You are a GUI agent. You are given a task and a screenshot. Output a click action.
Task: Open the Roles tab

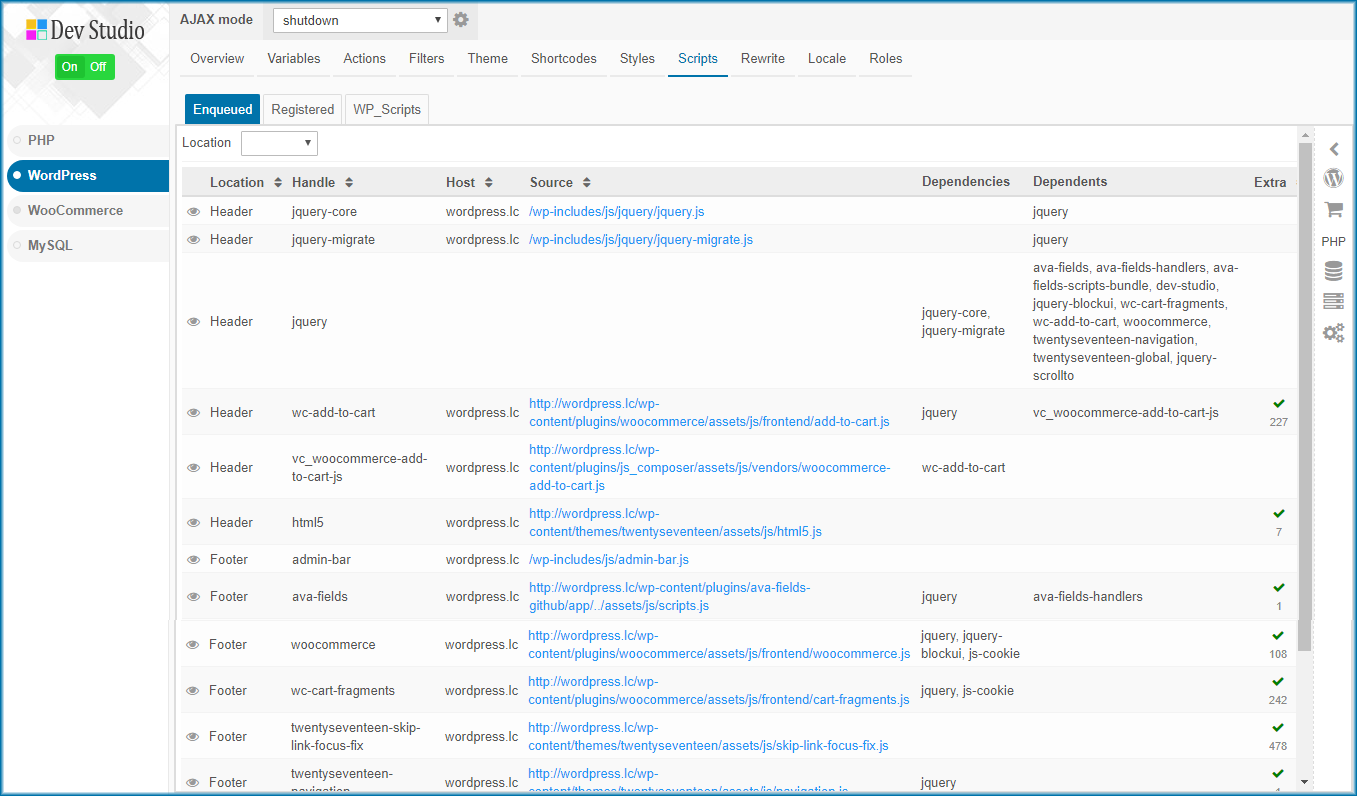(x=886, y=58)
